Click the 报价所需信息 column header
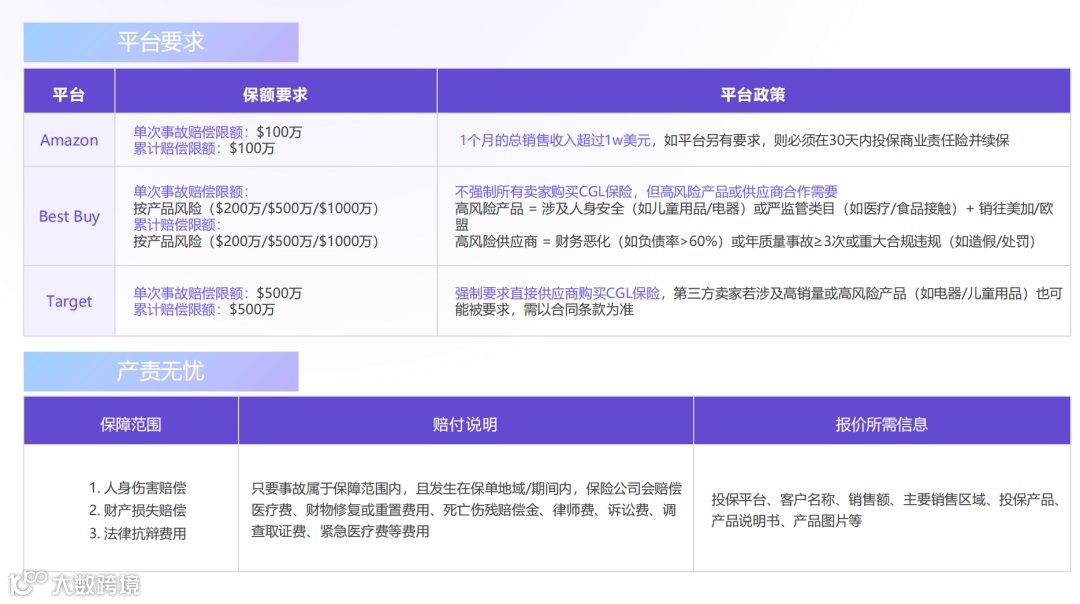1080x604 pixels. click(882, 424)
